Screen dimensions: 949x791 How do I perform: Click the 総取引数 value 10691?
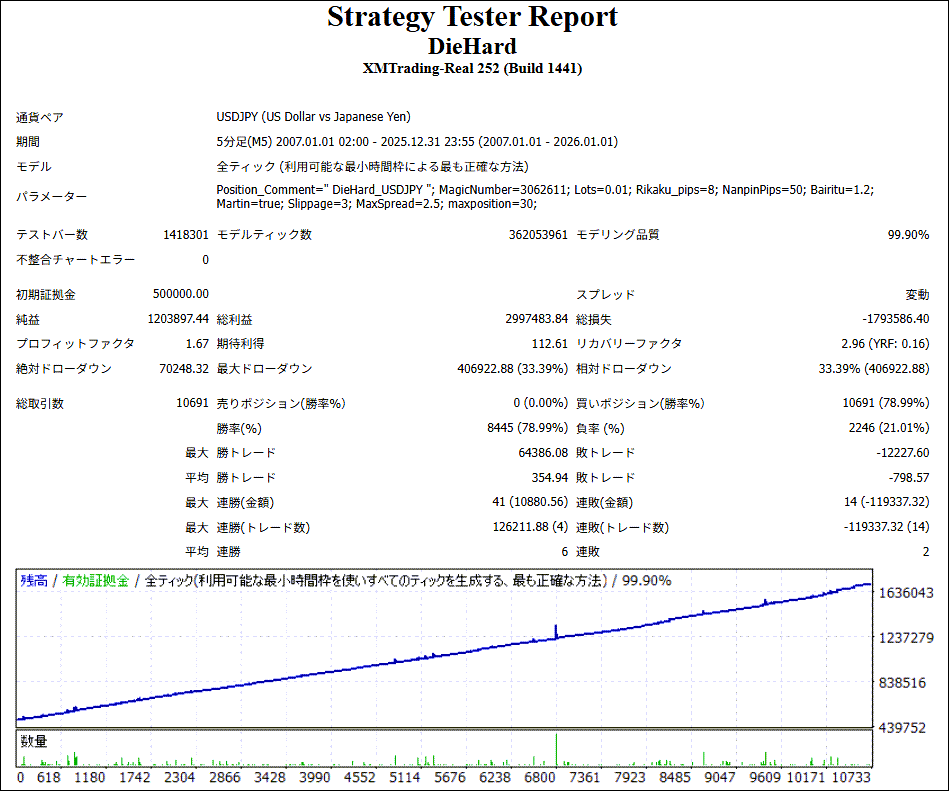pos(192,404)
